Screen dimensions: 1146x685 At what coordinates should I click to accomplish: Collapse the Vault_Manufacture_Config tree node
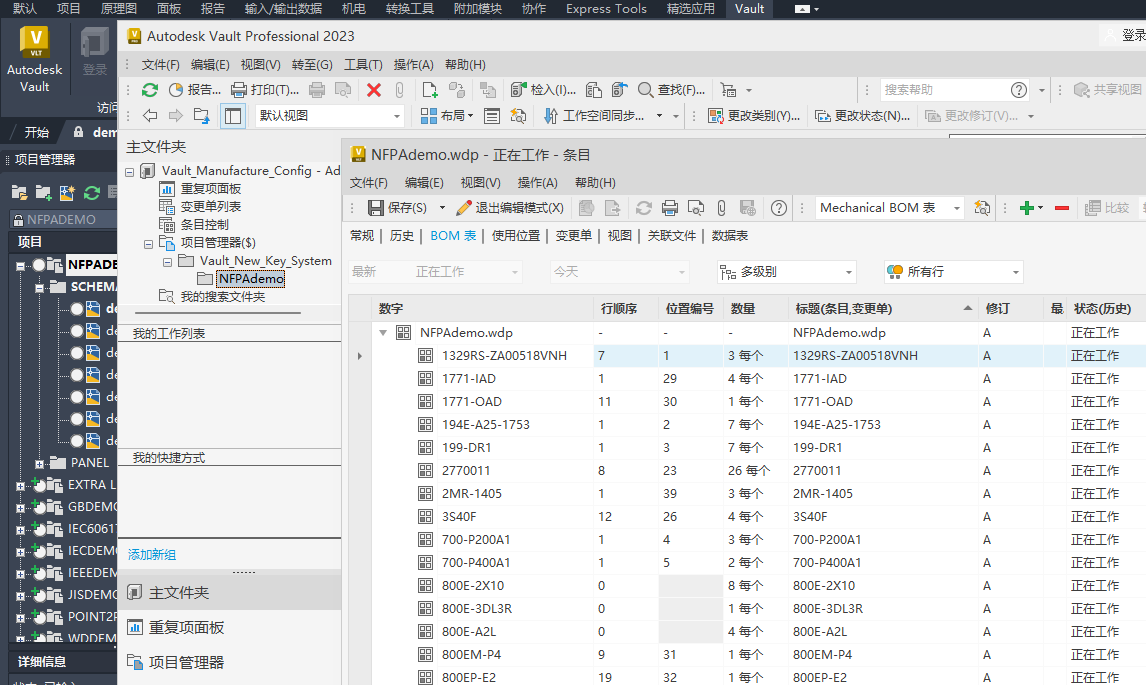129,173
